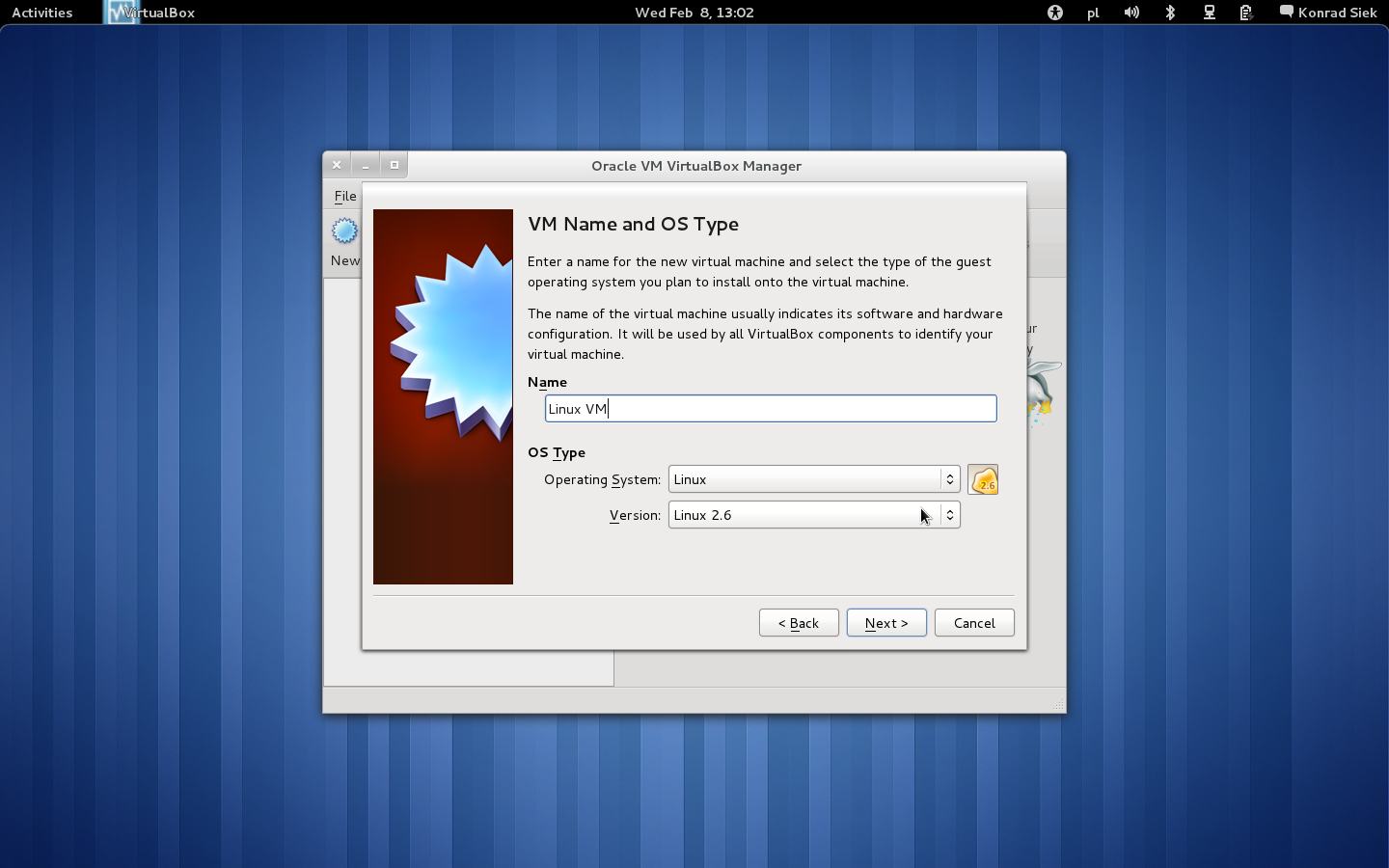Open the Version dropdown showing Linux 2.6
The width and height of the screenshot is (1389, 868).
[814, 515]
